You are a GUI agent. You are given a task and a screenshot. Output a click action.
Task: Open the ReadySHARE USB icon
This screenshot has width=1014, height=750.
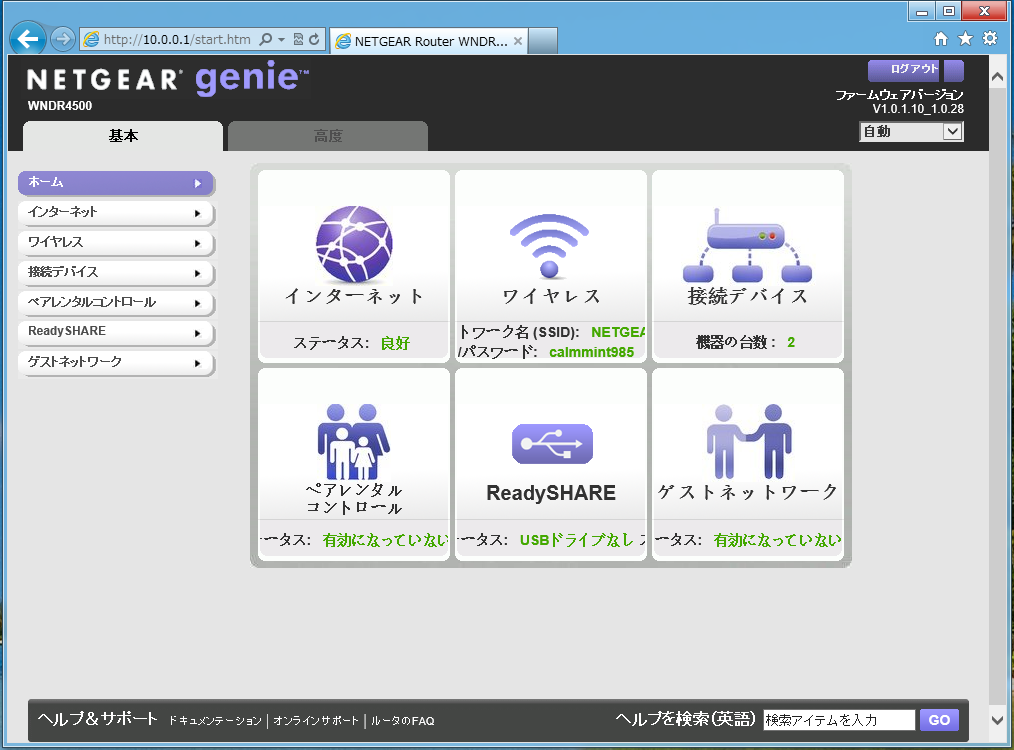coord(551,444)
